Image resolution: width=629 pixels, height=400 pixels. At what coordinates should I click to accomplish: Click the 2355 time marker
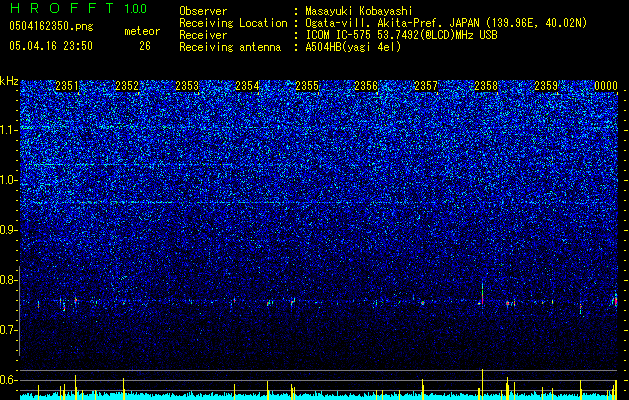pos(307,86)
